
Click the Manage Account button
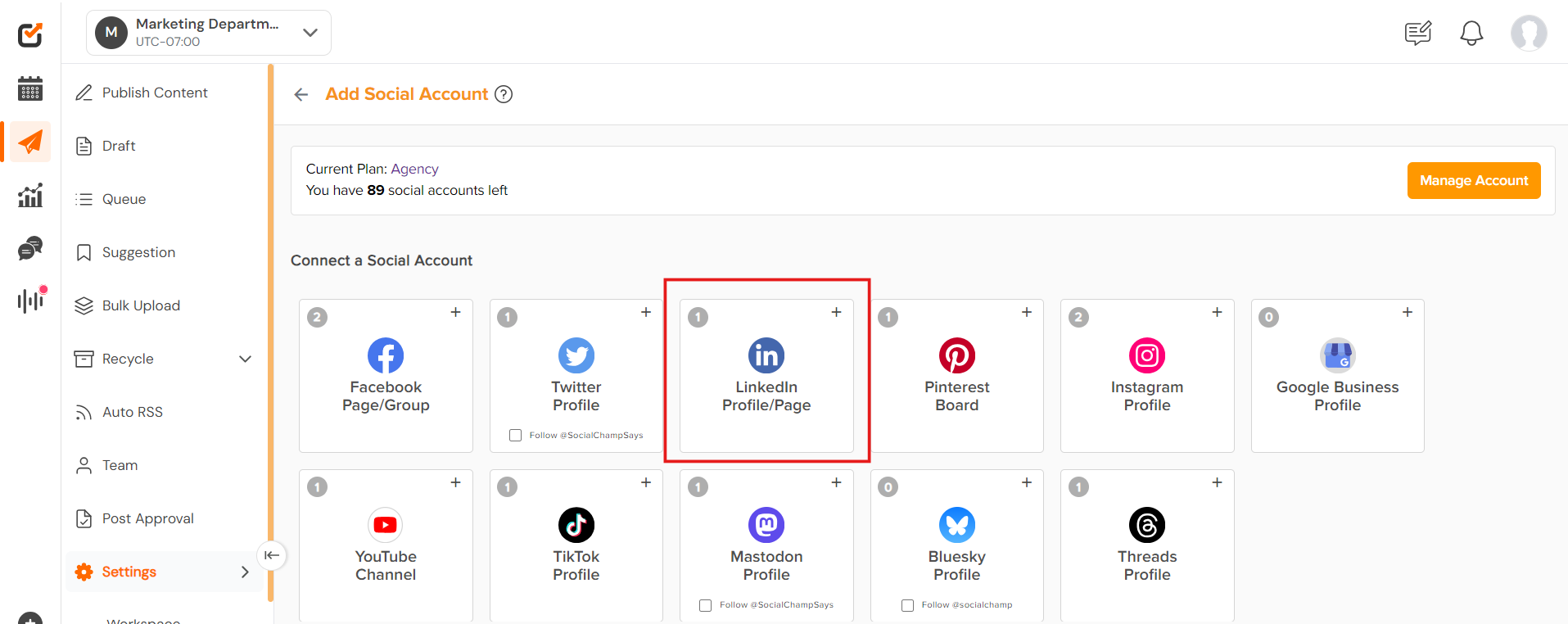click(x=1474, y=180)
